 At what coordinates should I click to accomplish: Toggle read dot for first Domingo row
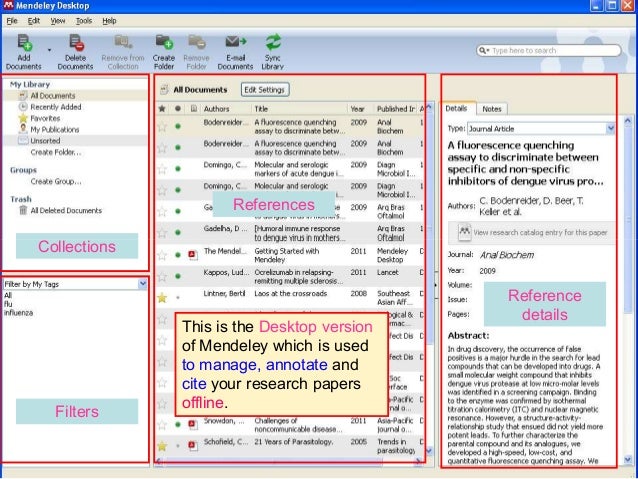tap(178, 168)
